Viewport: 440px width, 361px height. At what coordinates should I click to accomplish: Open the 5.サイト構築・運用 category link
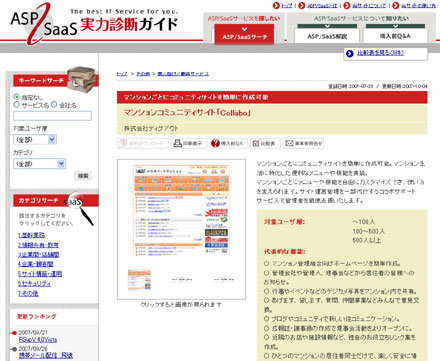click(40, 274)
